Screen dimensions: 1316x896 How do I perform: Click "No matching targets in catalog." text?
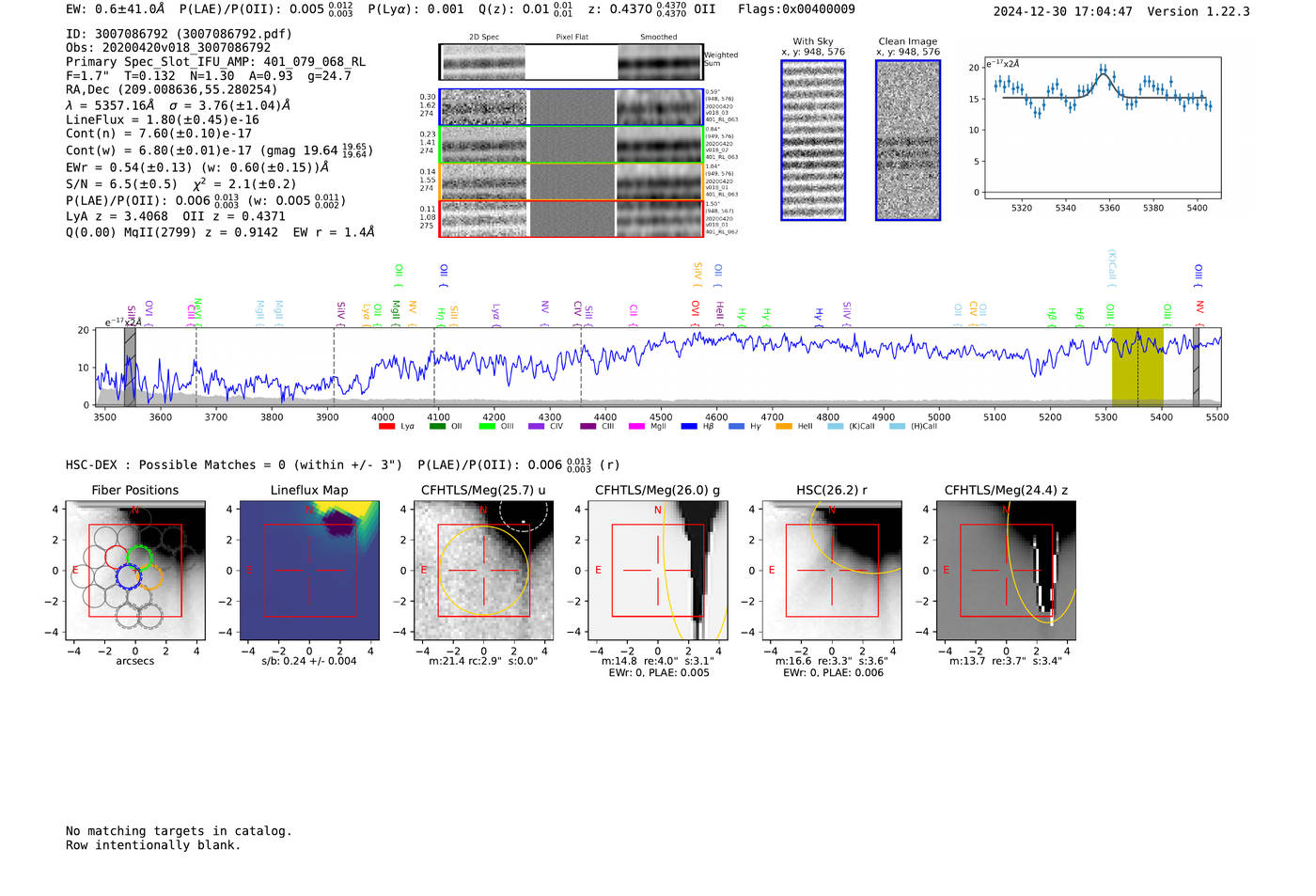point(179,831)
